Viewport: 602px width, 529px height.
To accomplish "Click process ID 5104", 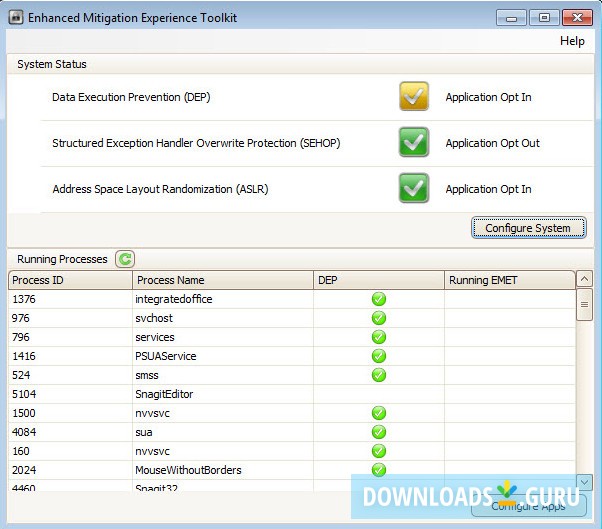I will click(24, 394).
